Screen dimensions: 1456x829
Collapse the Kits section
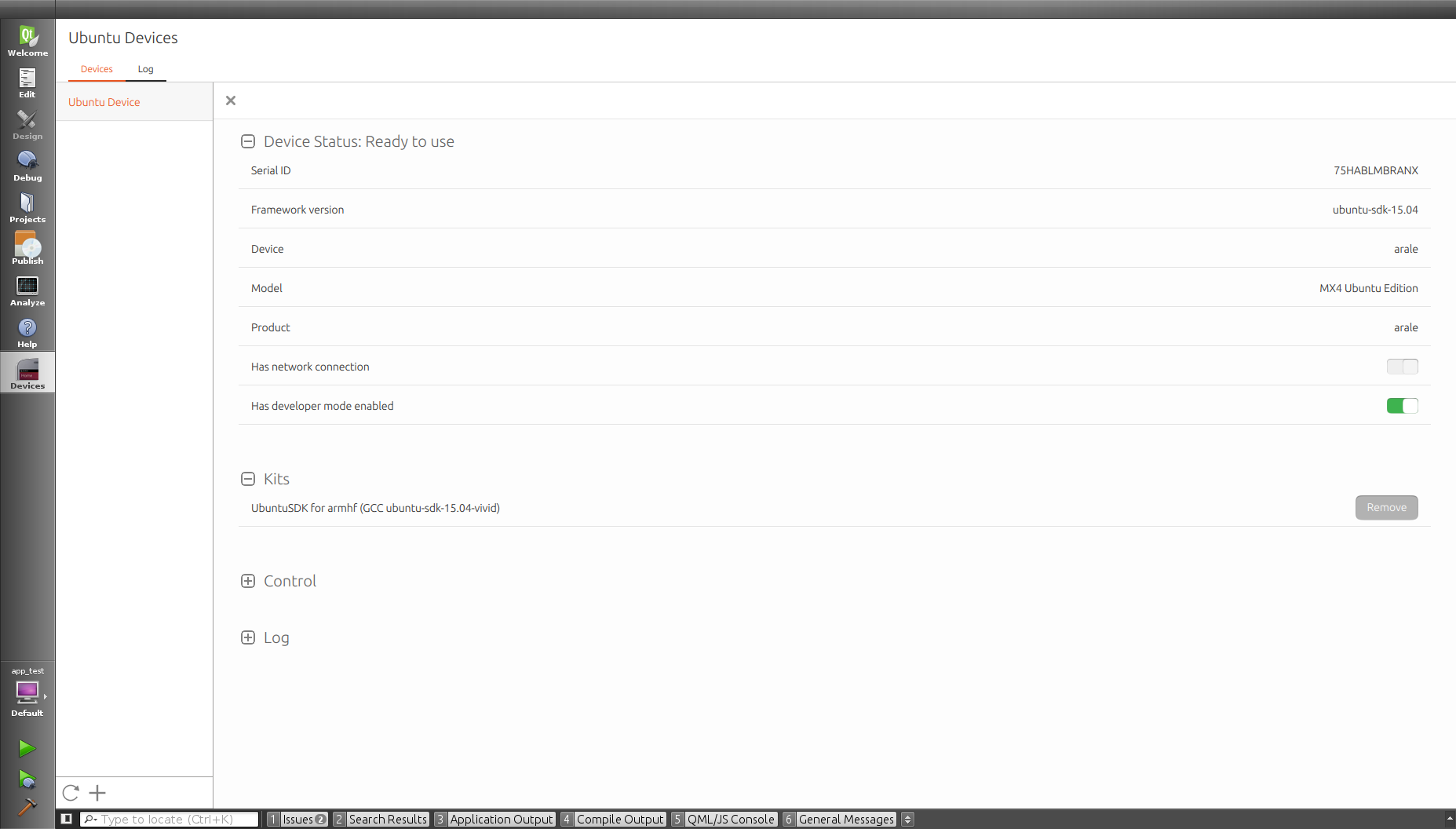pos(248,479)
